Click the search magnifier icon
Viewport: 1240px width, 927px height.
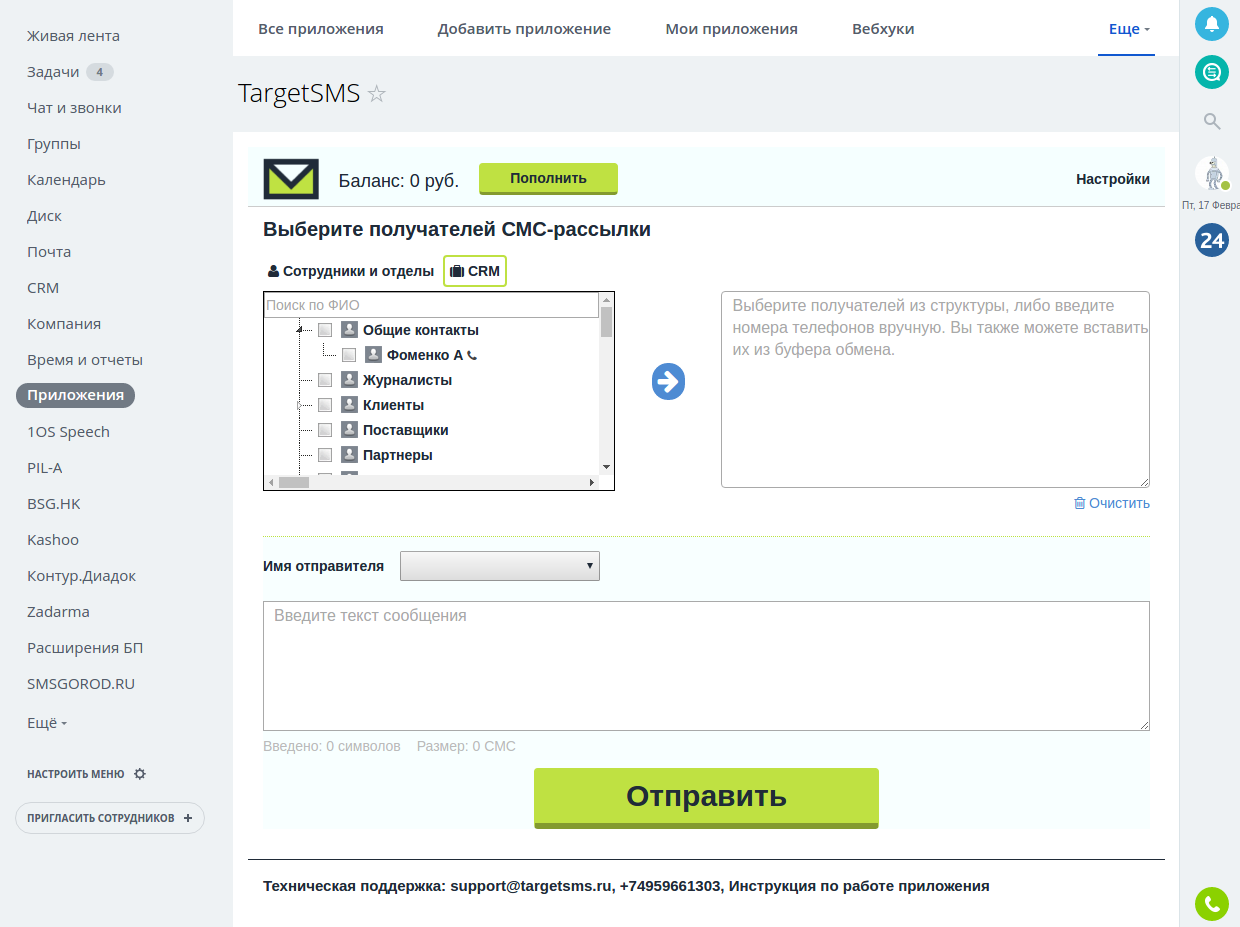tap(1212, 122)
